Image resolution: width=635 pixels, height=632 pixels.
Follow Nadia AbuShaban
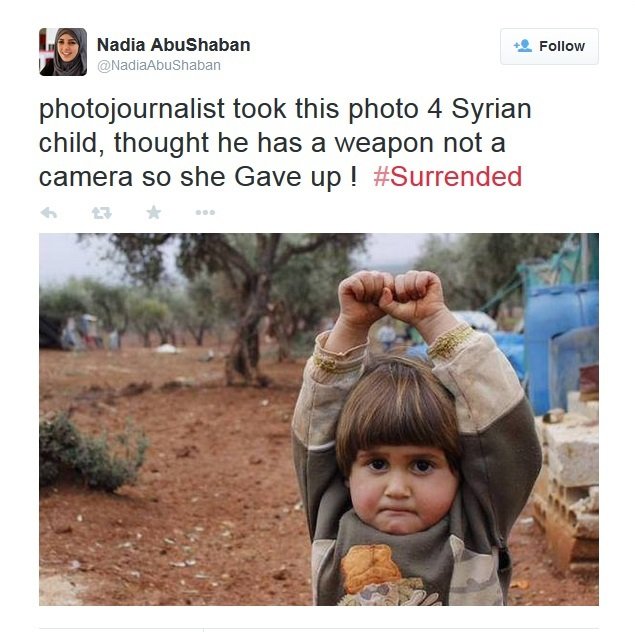pos(549,46)
